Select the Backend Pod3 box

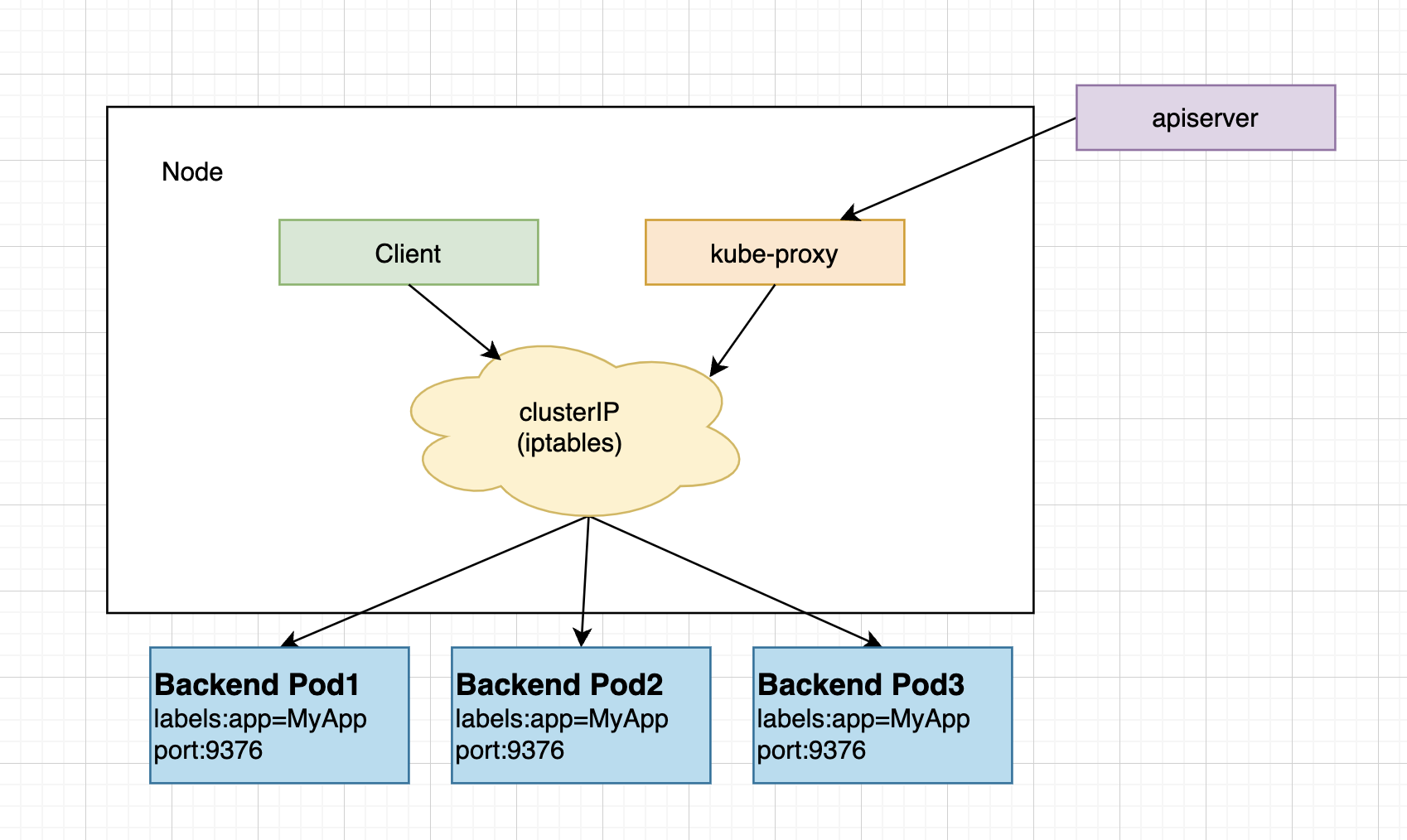[882, 715]
